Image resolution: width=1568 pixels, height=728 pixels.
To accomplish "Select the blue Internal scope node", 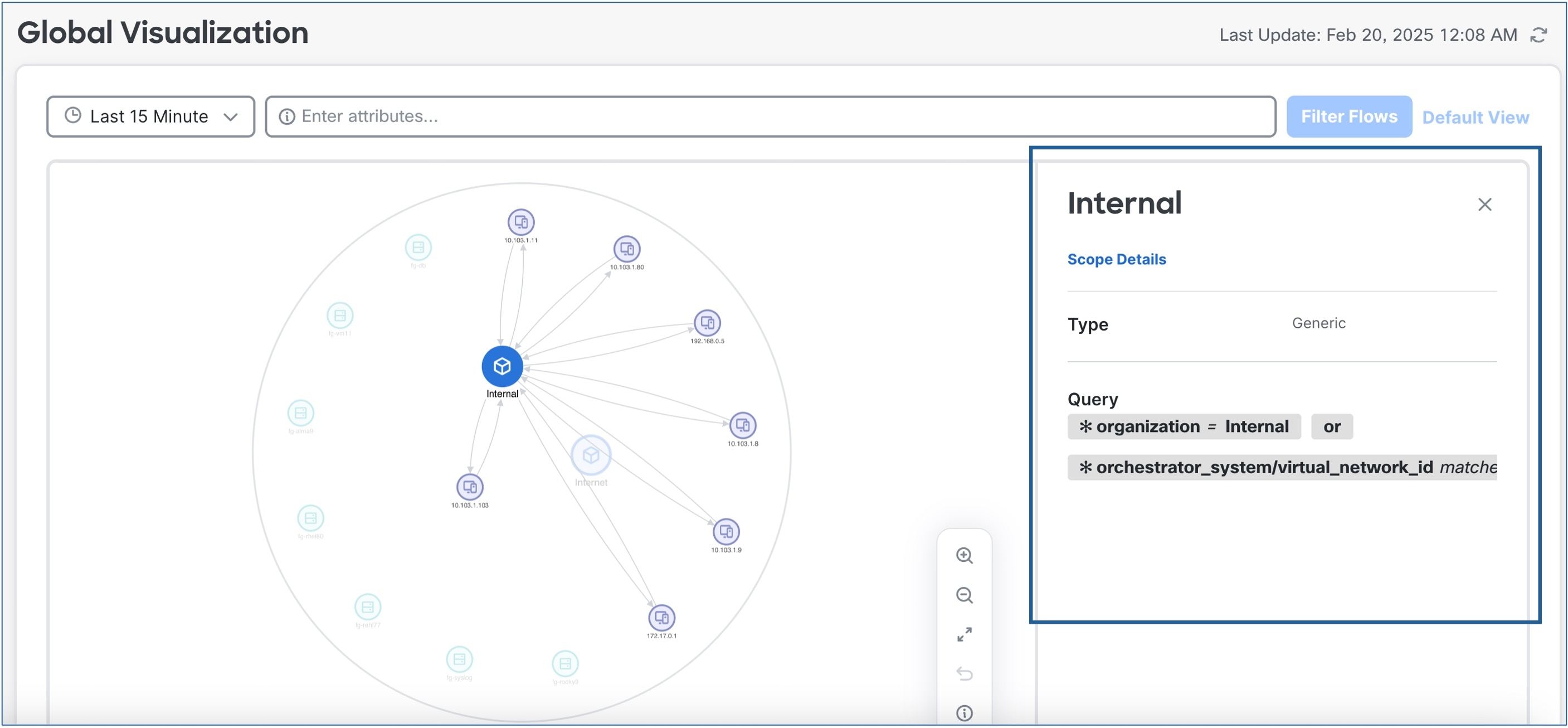I will coord(502,366).
